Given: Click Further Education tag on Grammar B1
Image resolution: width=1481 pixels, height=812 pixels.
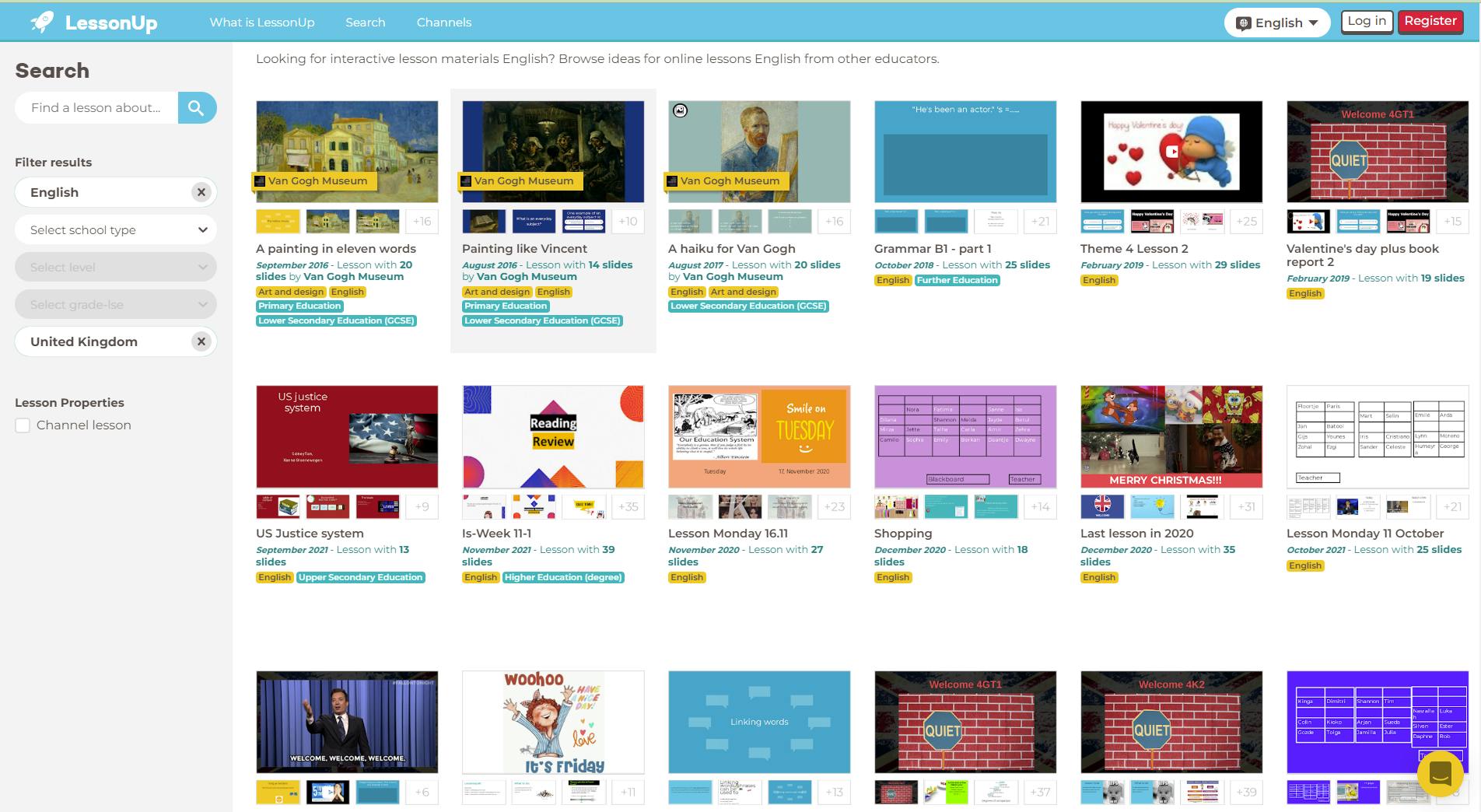Looking at the screenshot, I should (958, 280).
